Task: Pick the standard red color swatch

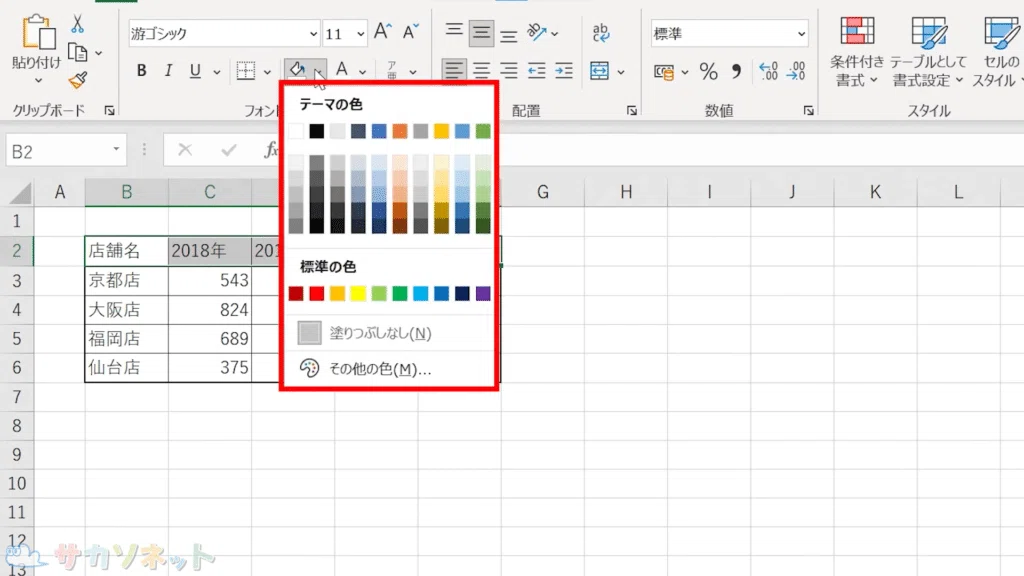Action: pos(317,293)
